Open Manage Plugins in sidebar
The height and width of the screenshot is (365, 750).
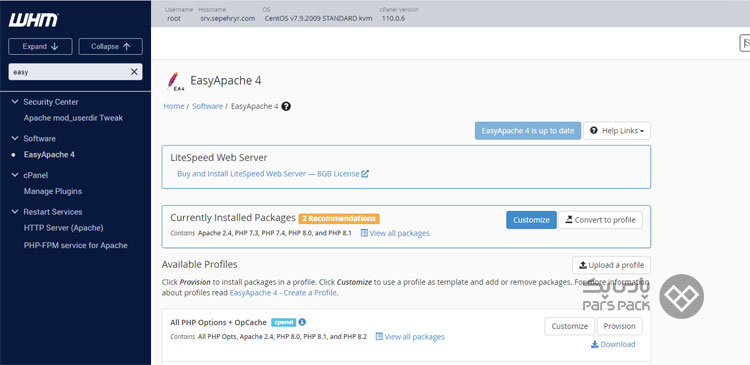pos(53,191)
